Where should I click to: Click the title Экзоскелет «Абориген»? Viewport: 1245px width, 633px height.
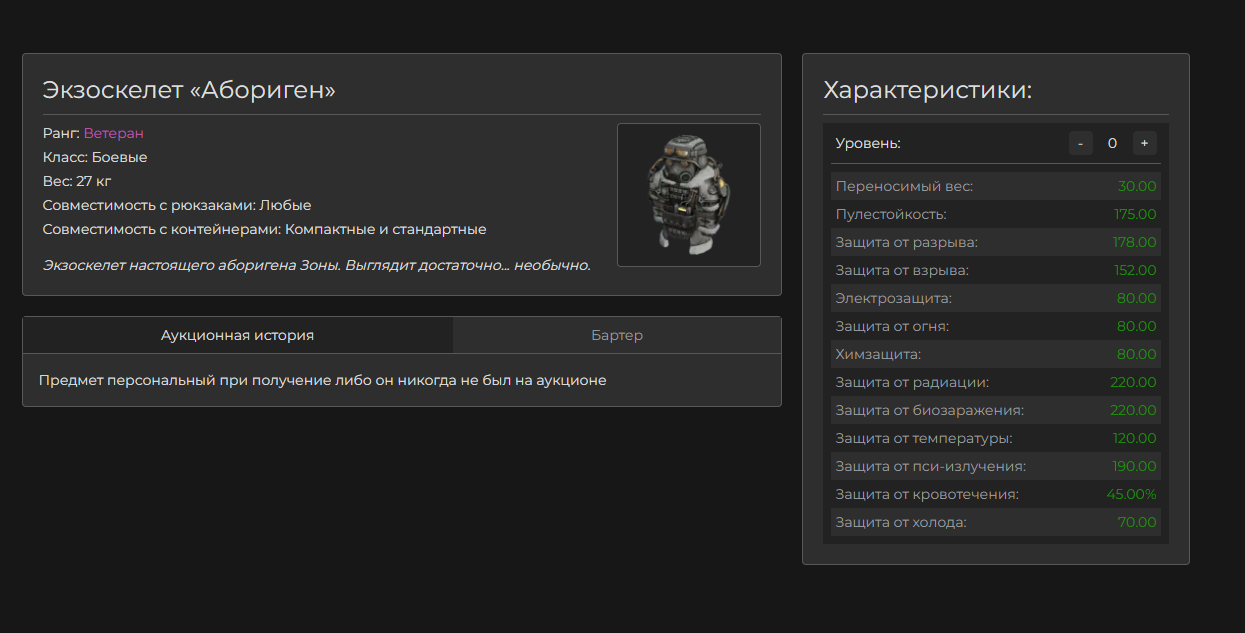tap(189, 90)
